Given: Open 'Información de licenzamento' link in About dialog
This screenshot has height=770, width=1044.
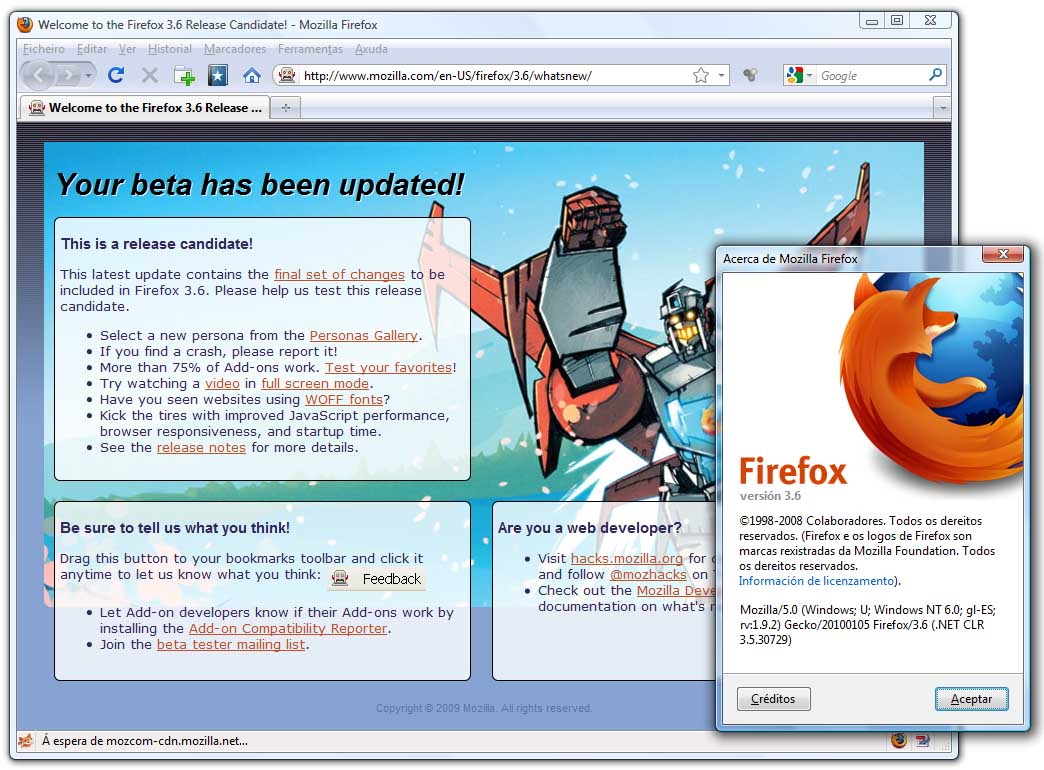Looking at the screenshot, I should click(816, 581).
